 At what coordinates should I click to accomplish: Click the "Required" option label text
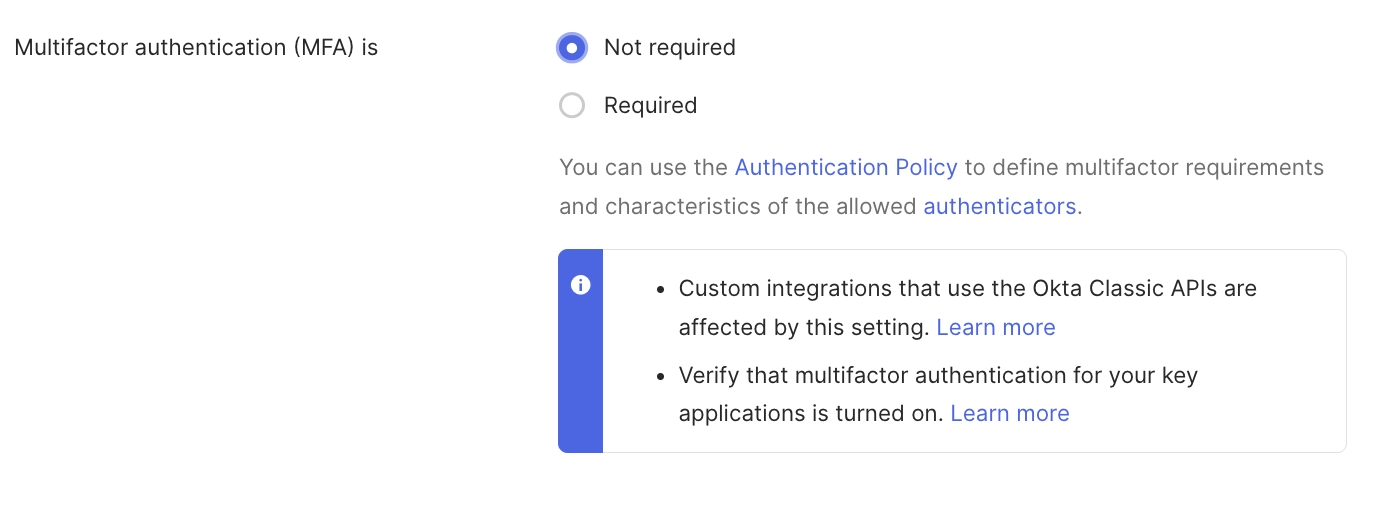pos(650,106)
